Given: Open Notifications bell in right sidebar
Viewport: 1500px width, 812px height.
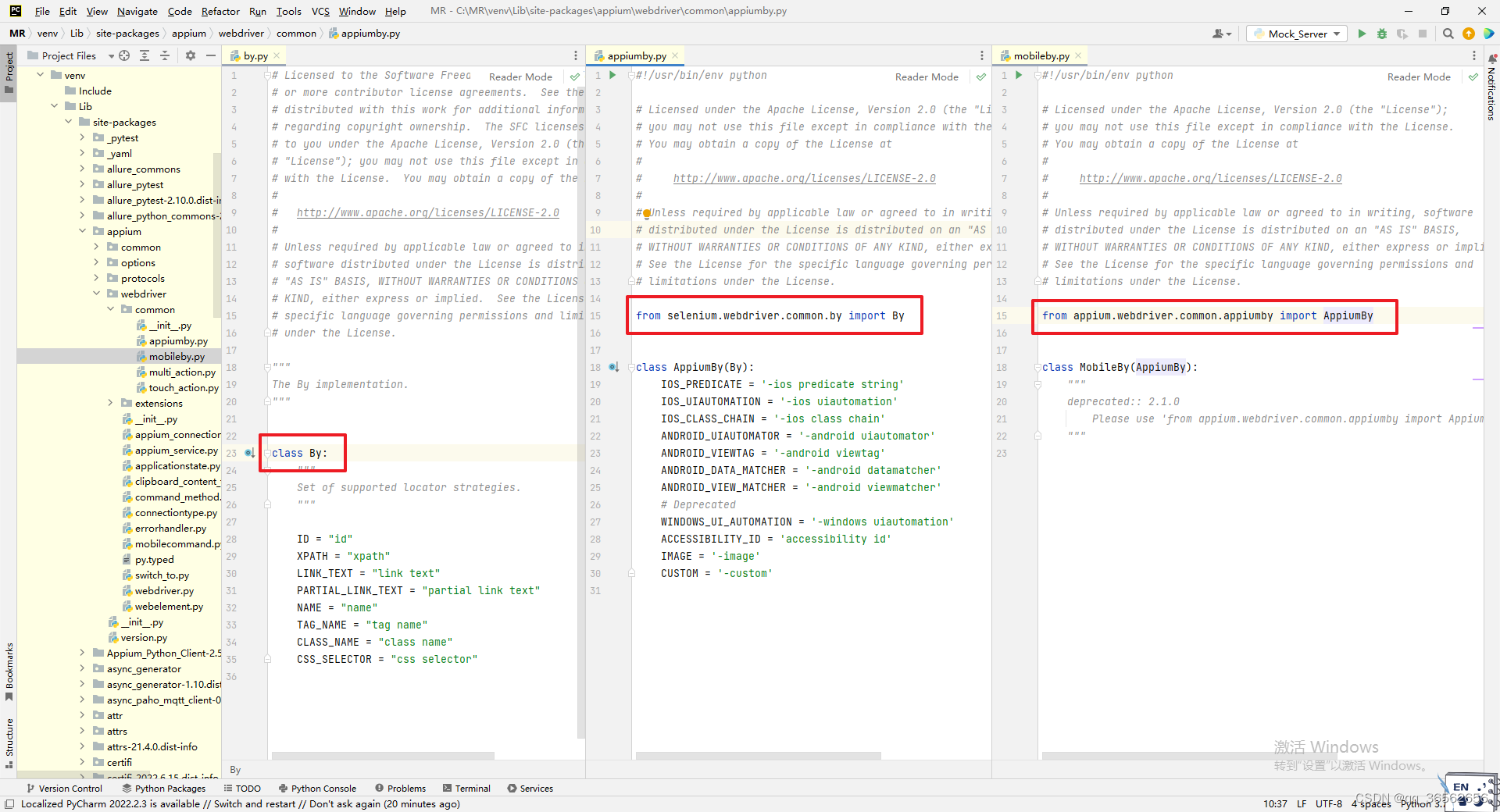Looking at the screenshot, I should (x=1491, y=59).
